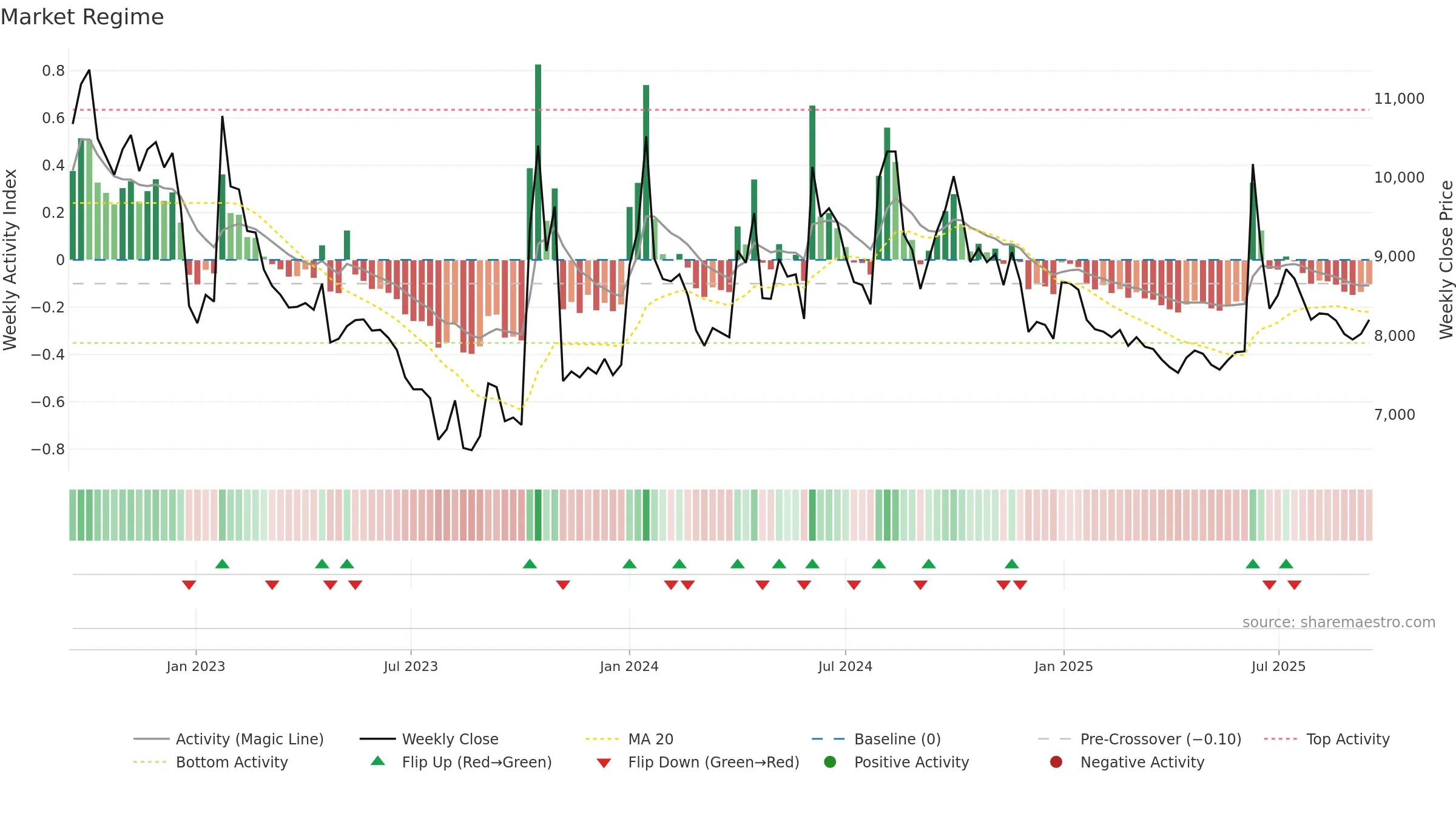The width and height of the screenshot is (1456, 819).
Task: Click the Flip Down (Green→Red) legend label
Action: point(713,762)
